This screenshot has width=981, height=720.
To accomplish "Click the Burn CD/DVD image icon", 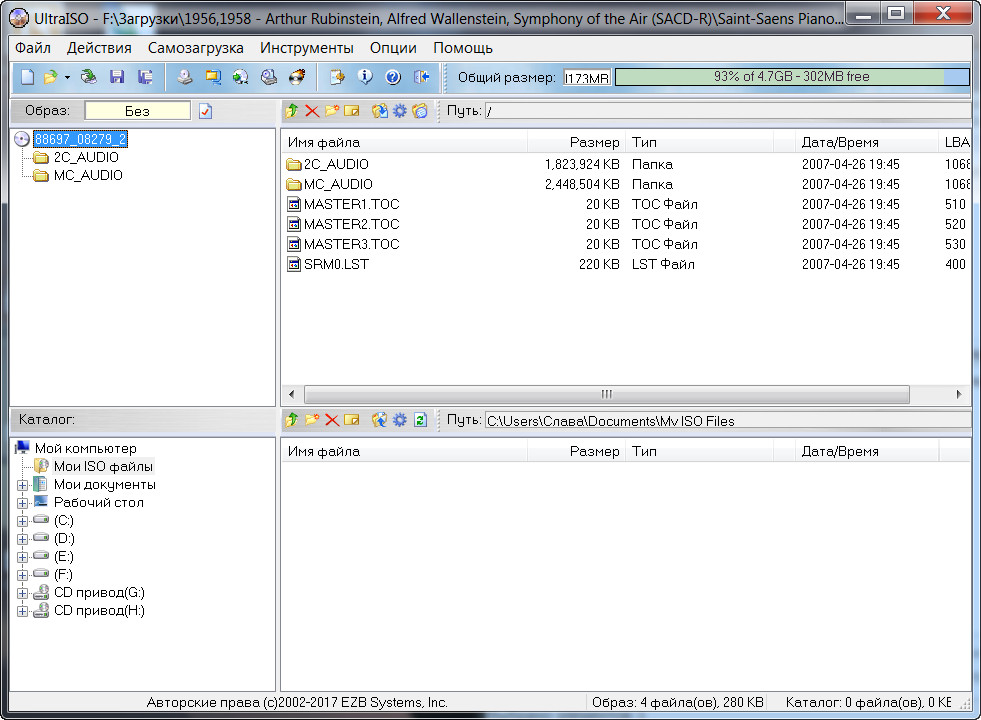I will [297, 77].
